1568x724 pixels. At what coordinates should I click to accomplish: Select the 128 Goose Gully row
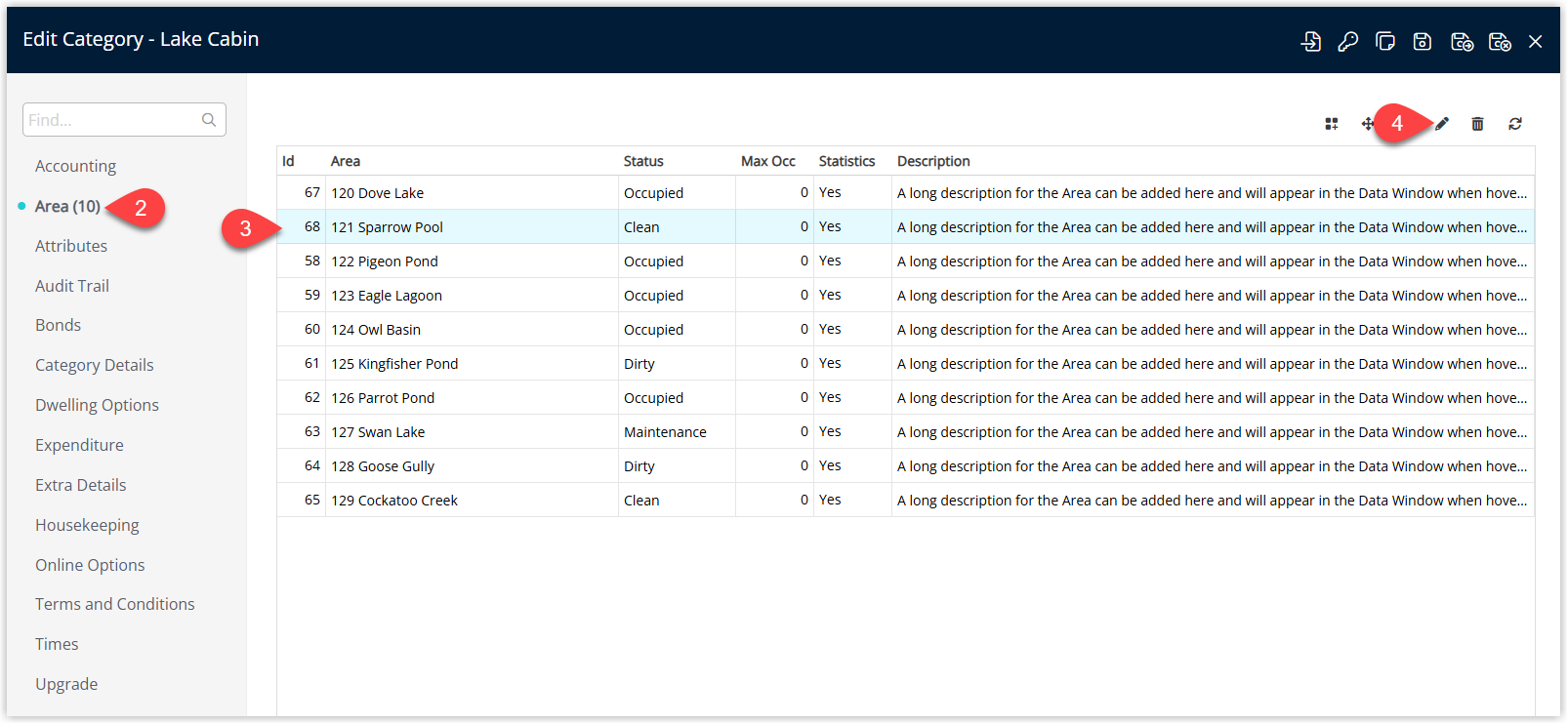point(905,466)
